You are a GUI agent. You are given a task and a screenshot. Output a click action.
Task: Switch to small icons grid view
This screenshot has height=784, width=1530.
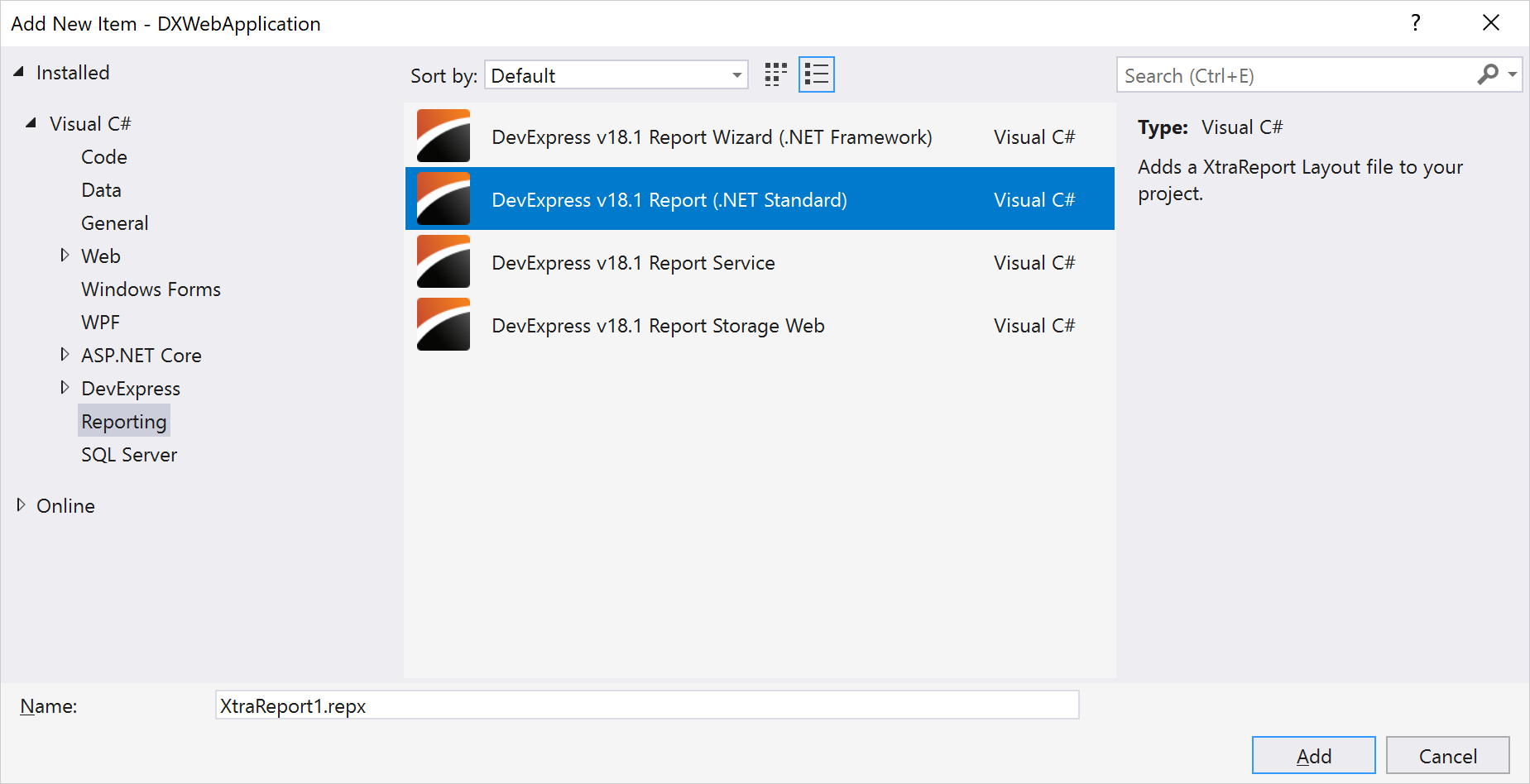coord(775,75)
